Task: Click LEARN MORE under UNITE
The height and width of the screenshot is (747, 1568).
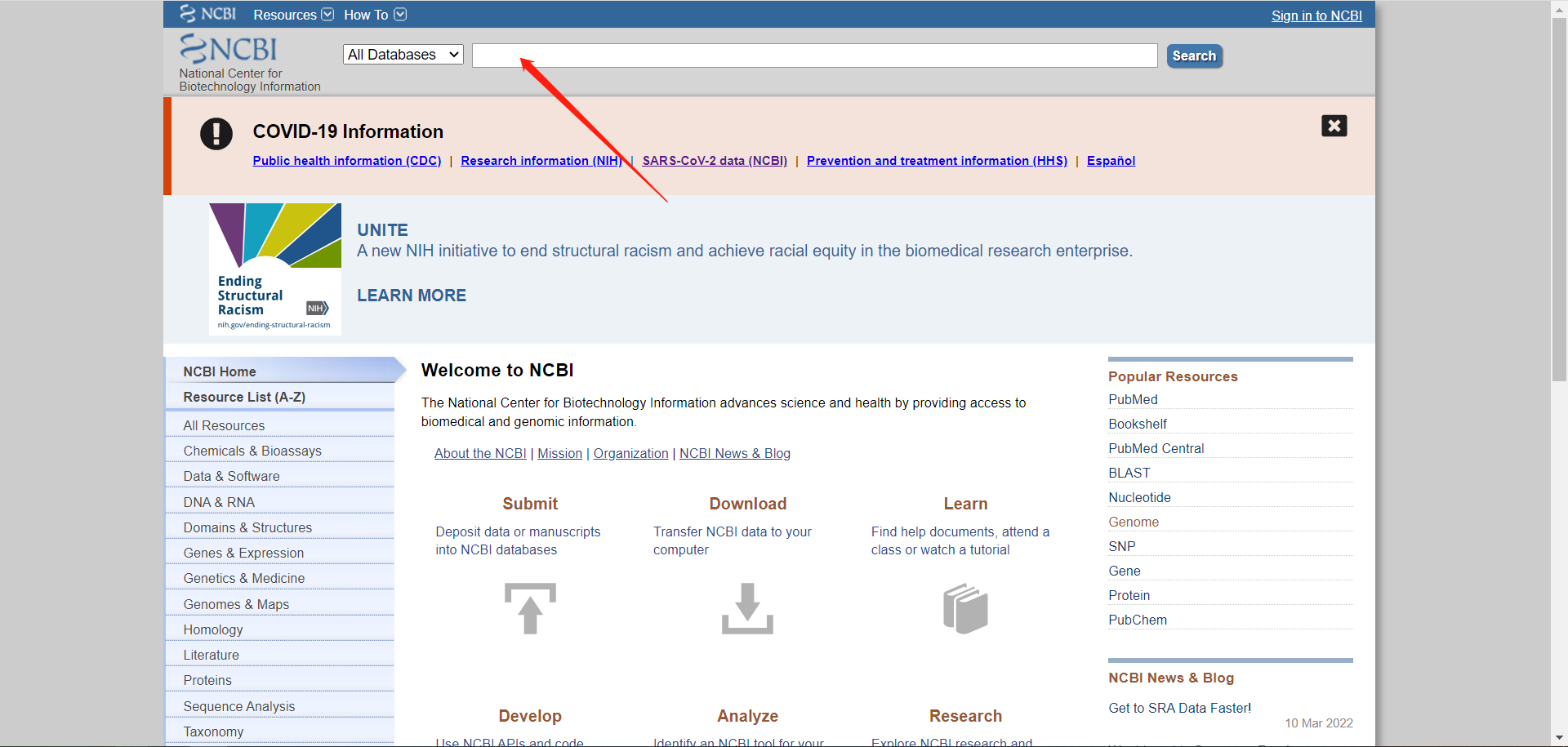Action: coord(412,296)
